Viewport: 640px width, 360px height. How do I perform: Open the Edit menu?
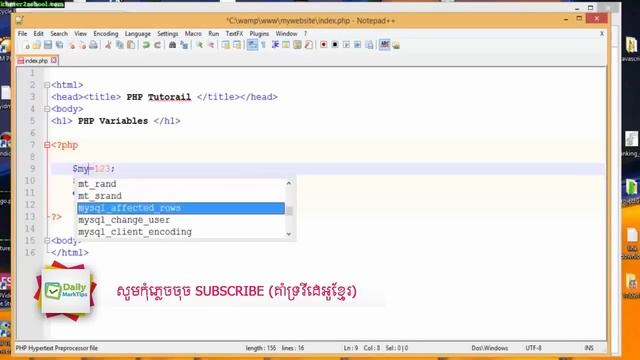coord(38,33)
